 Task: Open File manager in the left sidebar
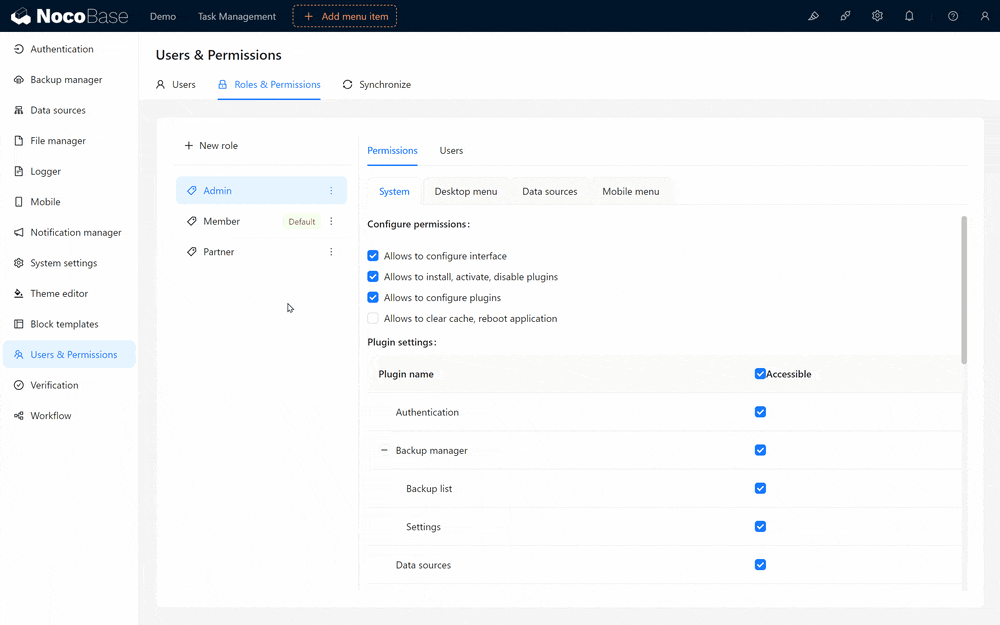click(70, 141)
